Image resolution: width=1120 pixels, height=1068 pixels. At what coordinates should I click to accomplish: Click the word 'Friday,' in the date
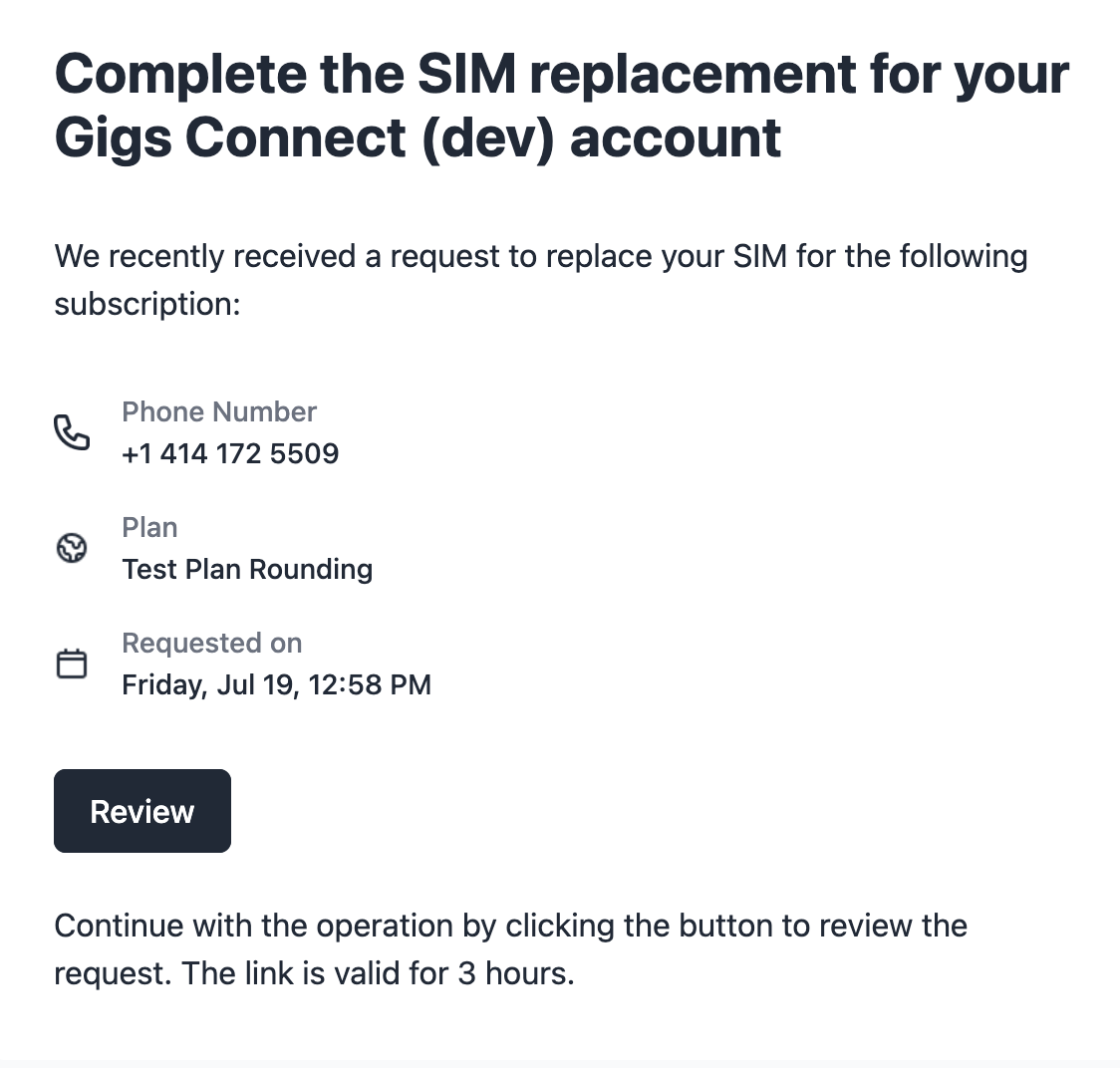[x=164, y=685]
